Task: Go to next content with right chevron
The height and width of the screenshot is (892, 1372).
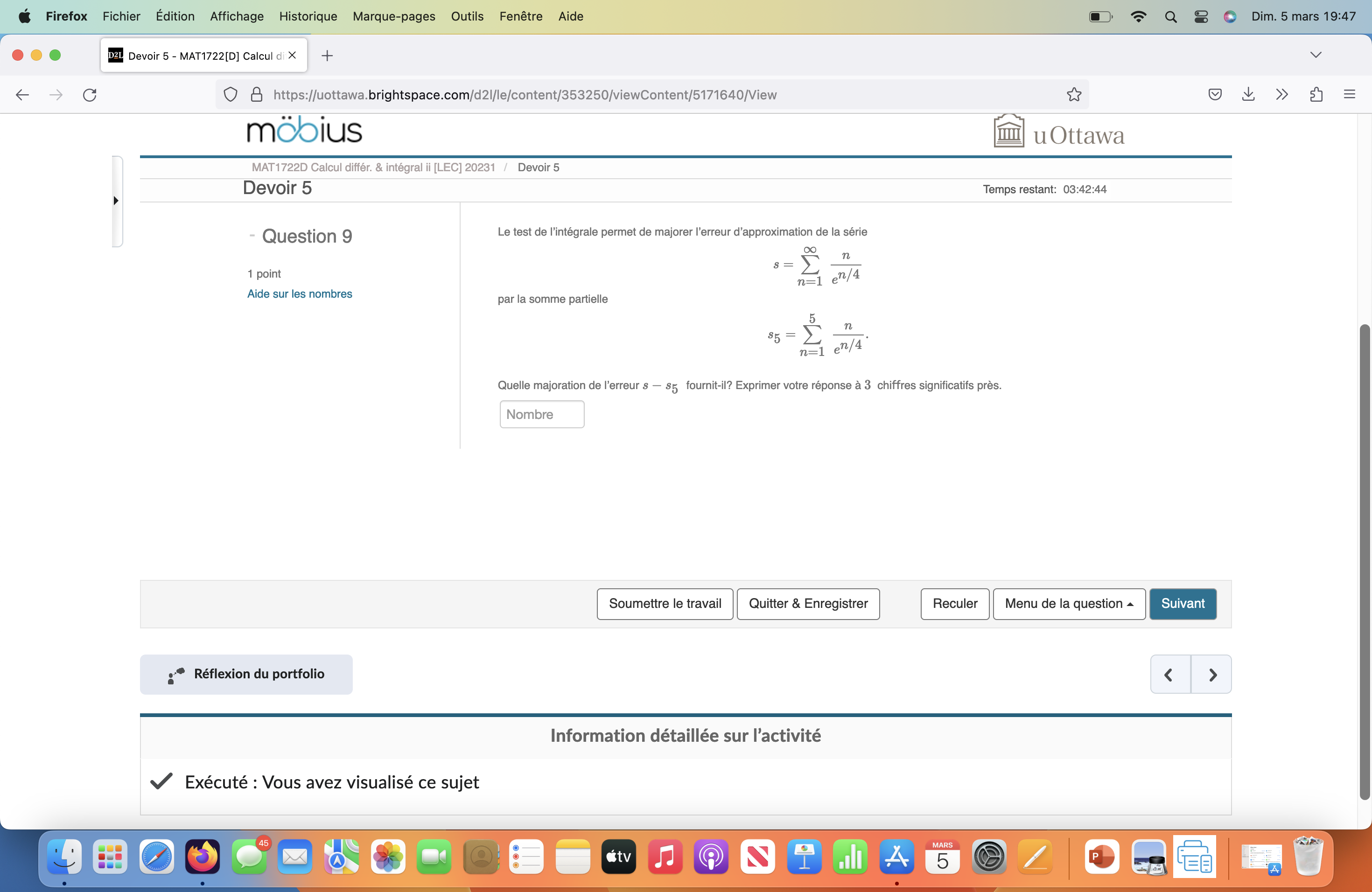Action: coord(1212,674)
